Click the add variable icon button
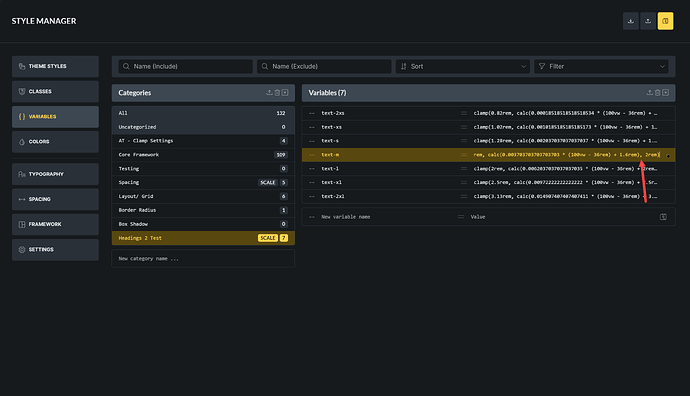Screen dimensions: 690x396 click(x=663, y=217)
